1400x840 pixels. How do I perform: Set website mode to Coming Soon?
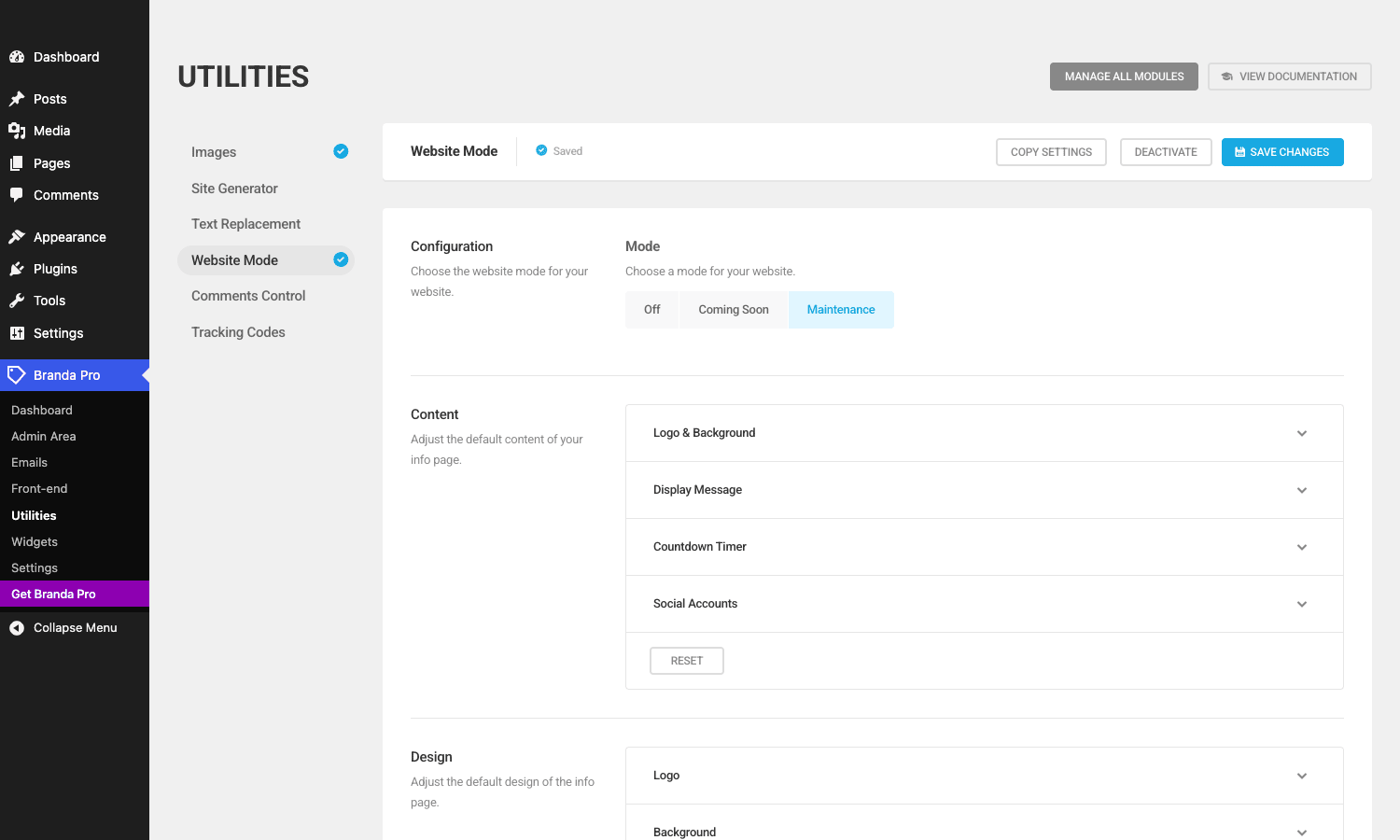click(x=734, y=310)
